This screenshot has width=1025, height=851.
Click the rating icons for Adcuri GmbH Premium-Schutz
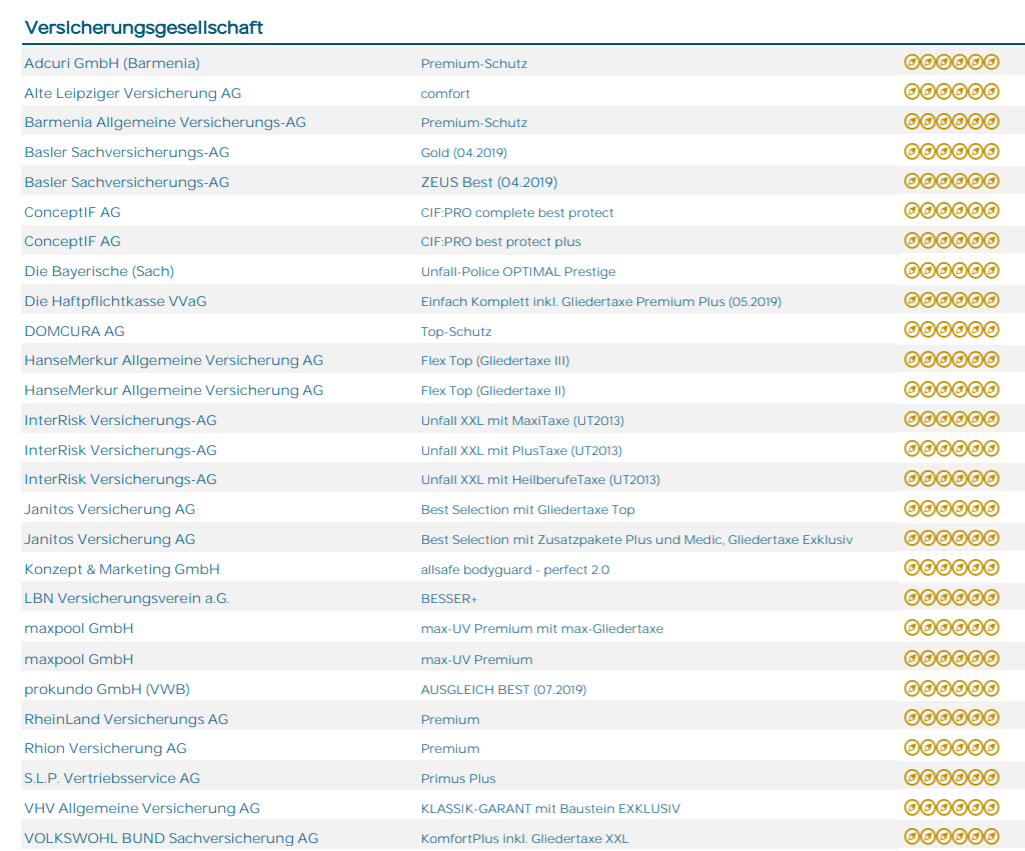pyautogui.click(x=951, y=62)
